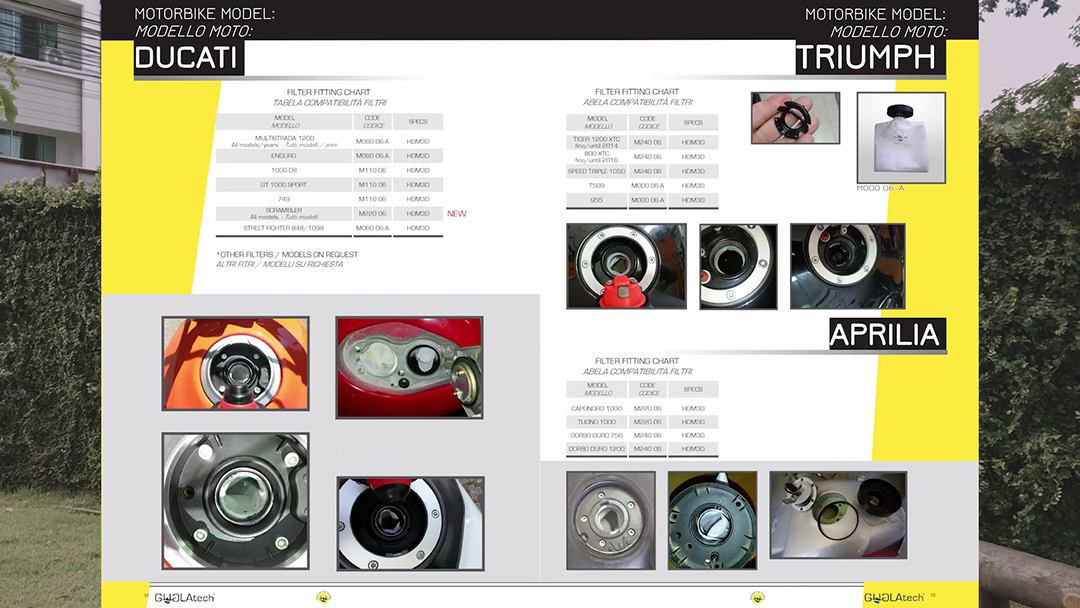Click FILTER FITTING CHART title above Ducati table

[x=329, y=92]
